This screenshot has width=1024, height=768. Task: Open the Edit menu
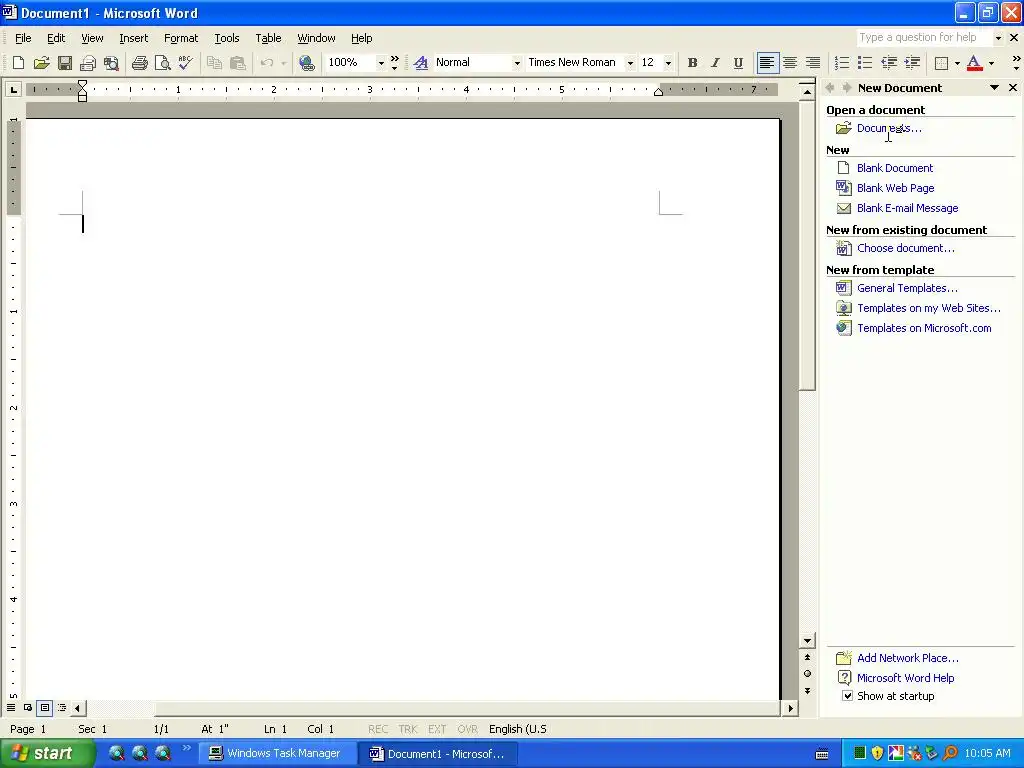tap(56, 38)
